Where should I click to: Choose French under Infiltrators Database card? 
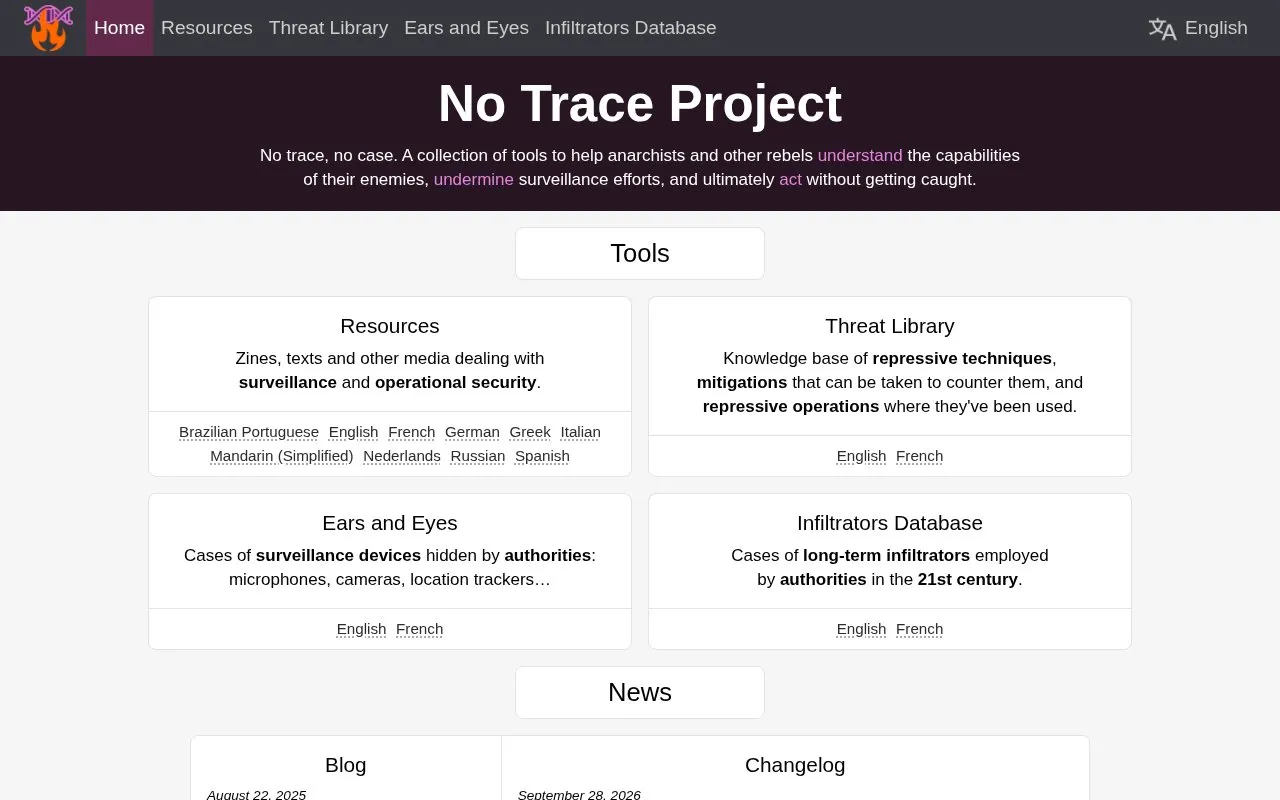[x=920, y=629]
